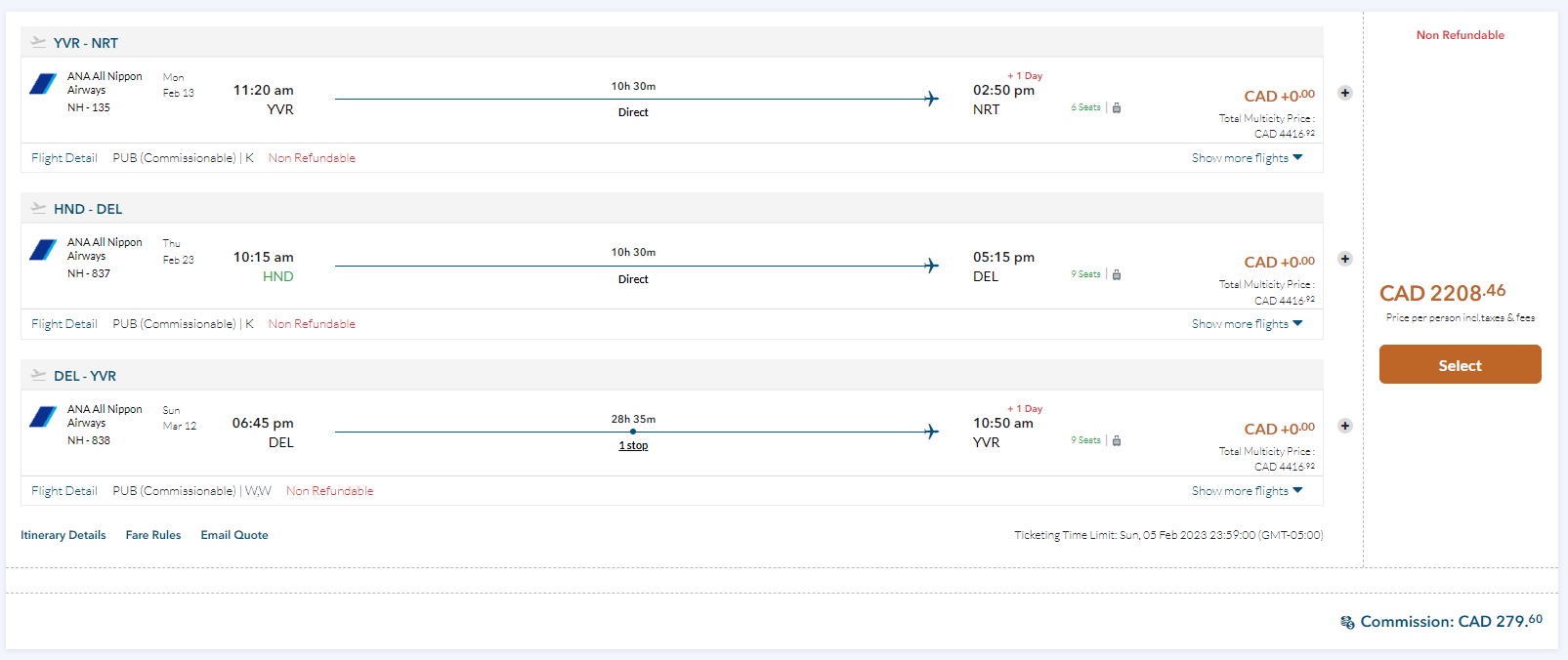The height and width of the screenshot is (660, 1568).
Task: Click the stop marker dot on DEL - YVR route line
Action: (633, 432)
